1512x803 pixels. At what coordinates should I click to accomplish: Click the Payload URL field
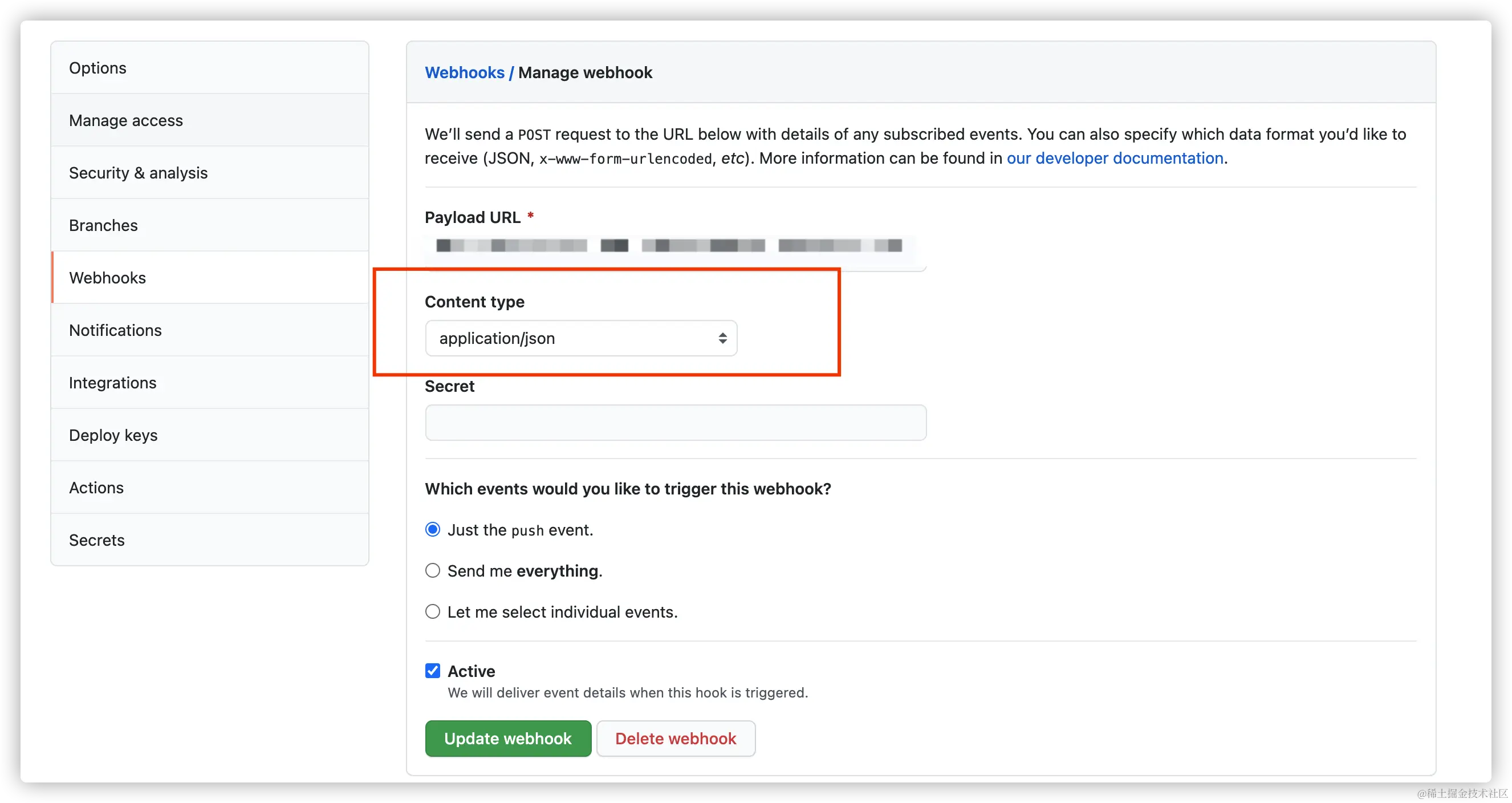(x=675, y=246)
